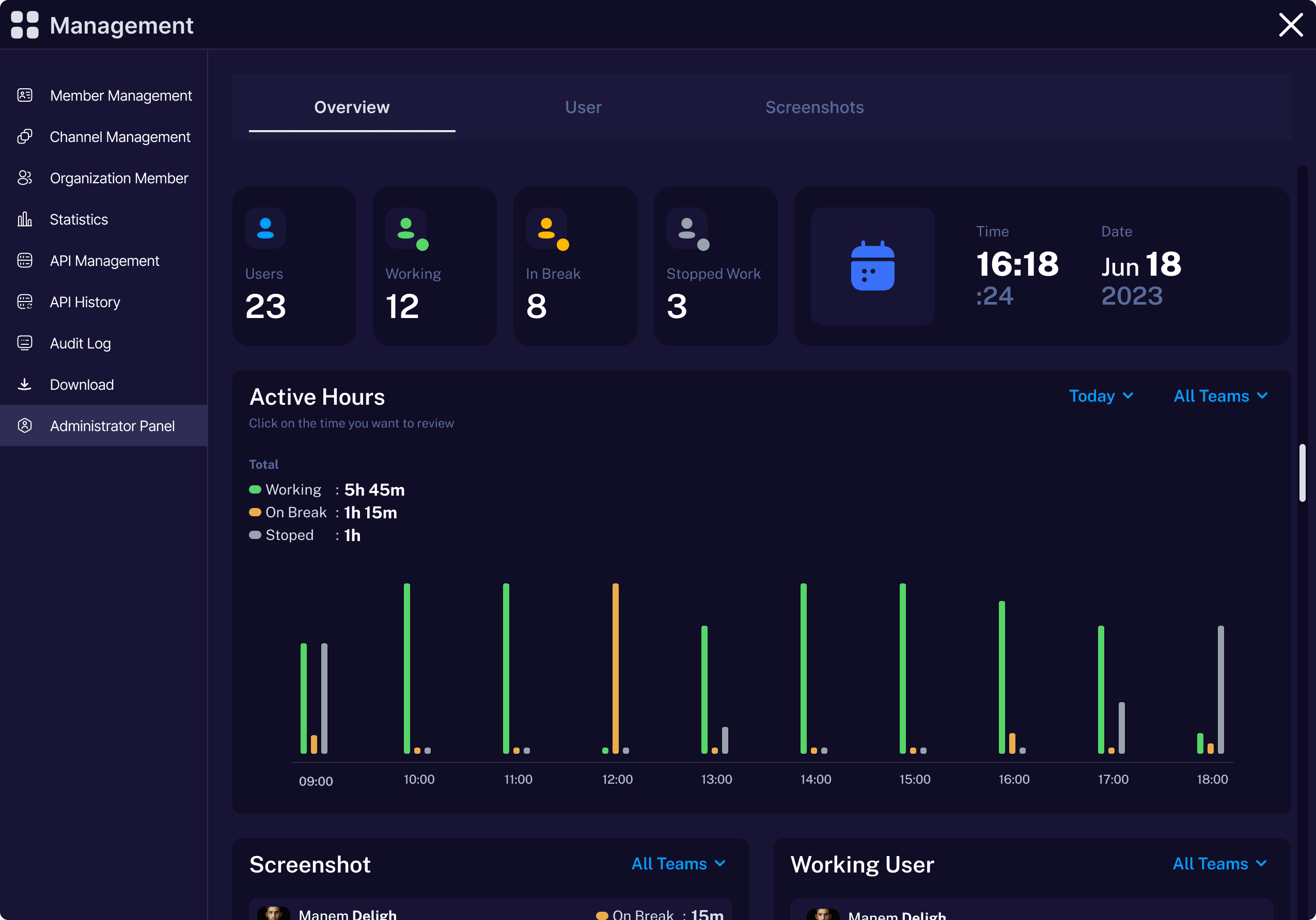Click the Member Management sidebar icon
This screenshot has width=1316, height=920.
tap(25, 95)
